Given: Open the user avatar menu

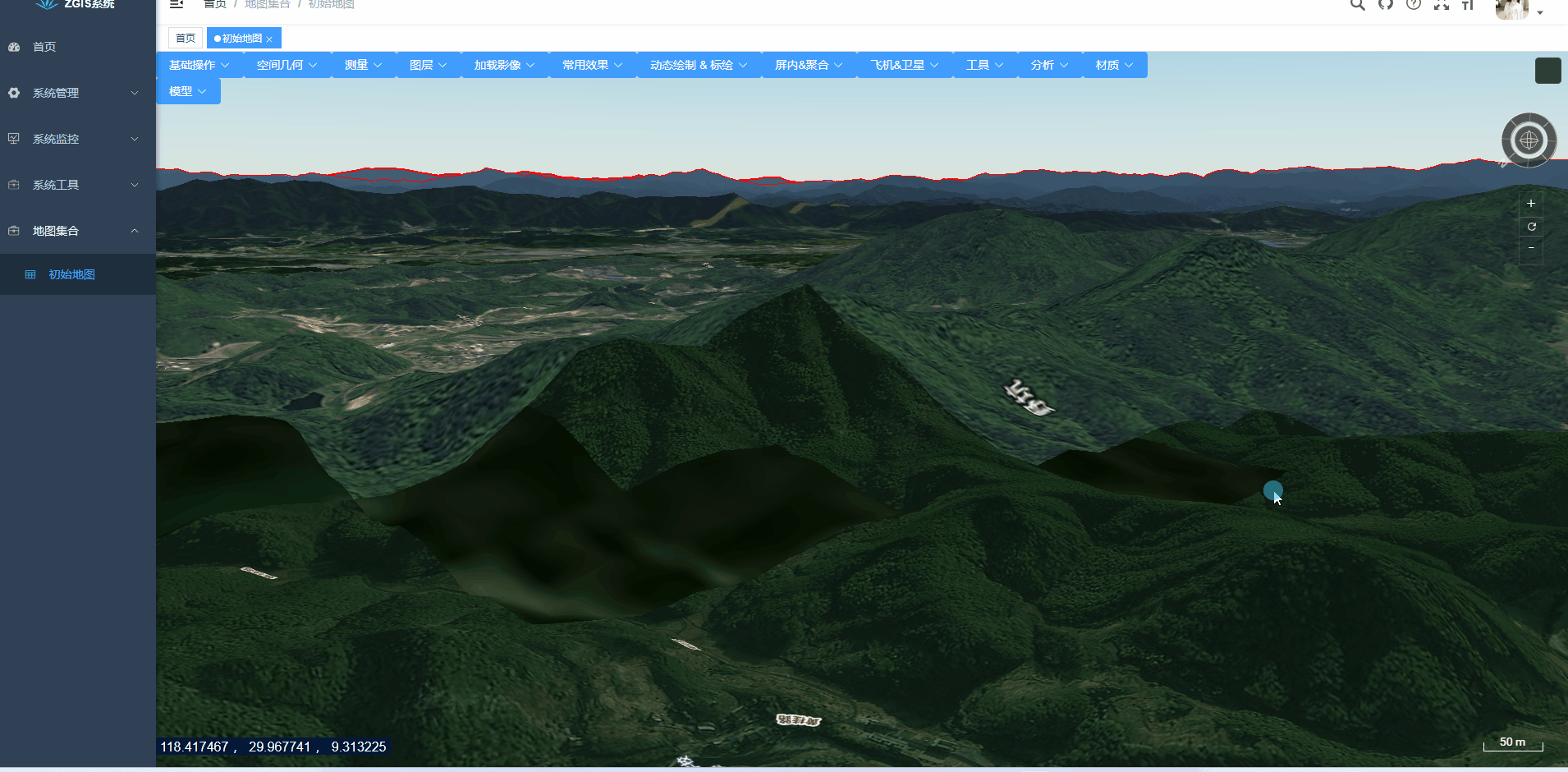Looking at the screenshot, I should click(x=1512, y=8).
